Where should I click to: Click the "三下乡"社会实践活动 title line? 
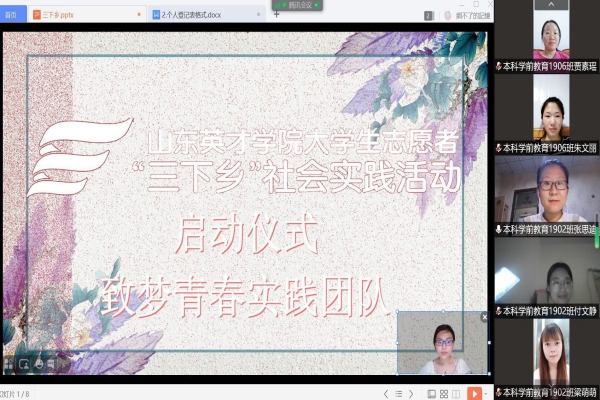(297, 176)
